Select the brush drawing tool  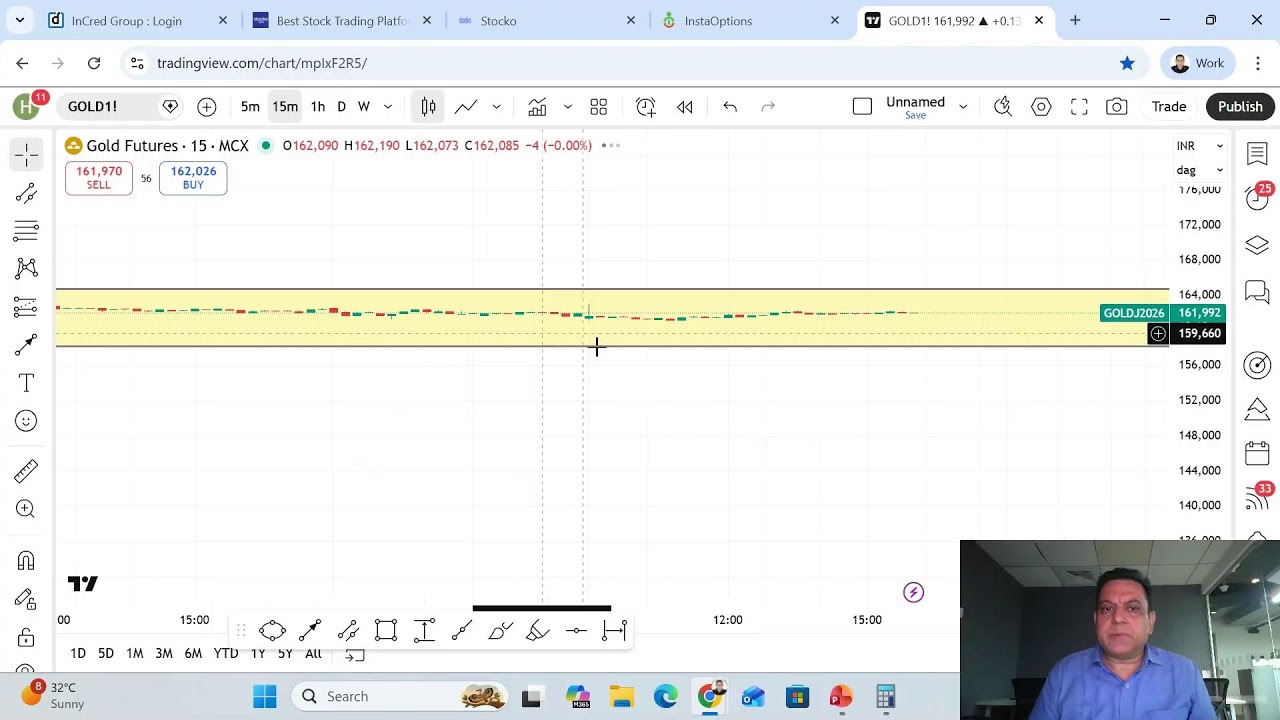tap(26, 345)
